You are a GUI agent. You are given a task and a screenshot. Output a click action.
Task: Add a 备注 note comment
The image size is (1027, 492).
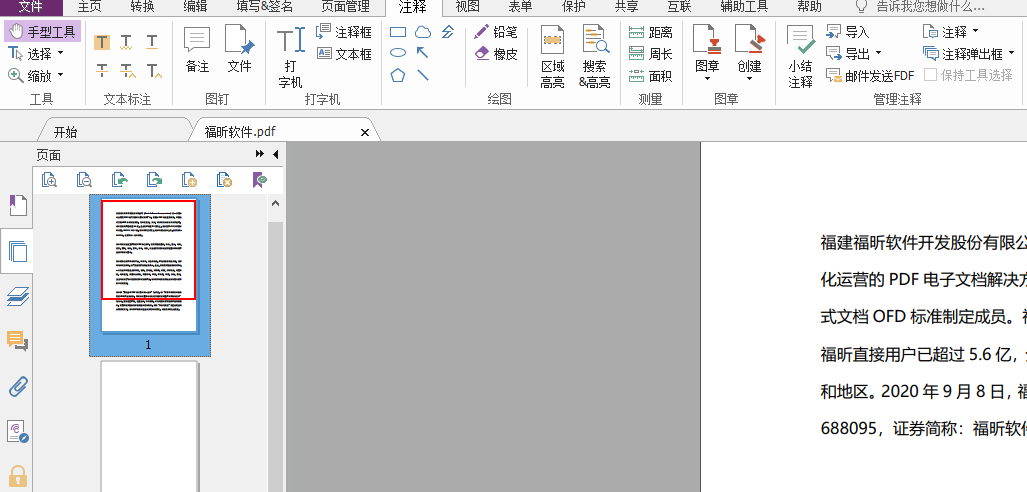197,49
